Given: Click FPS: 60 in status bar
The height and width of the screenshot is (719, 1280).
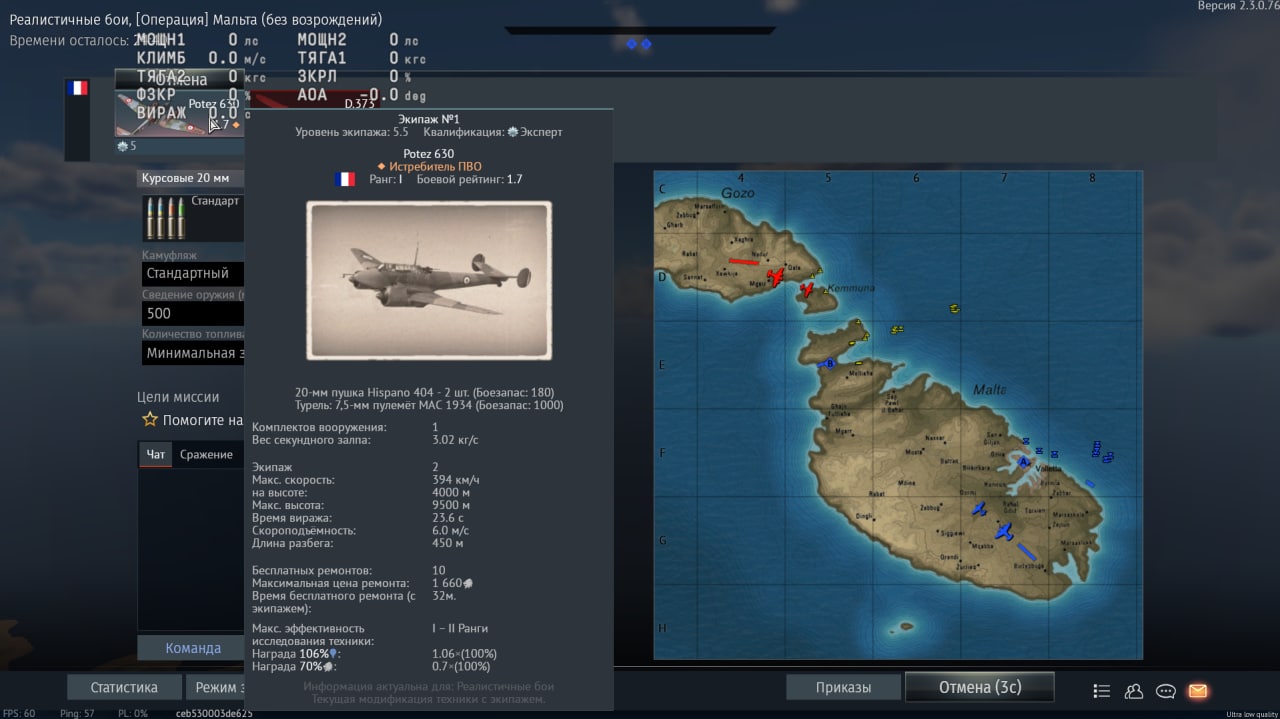Looking at the screenshot, I should click(x=18, y=713).
